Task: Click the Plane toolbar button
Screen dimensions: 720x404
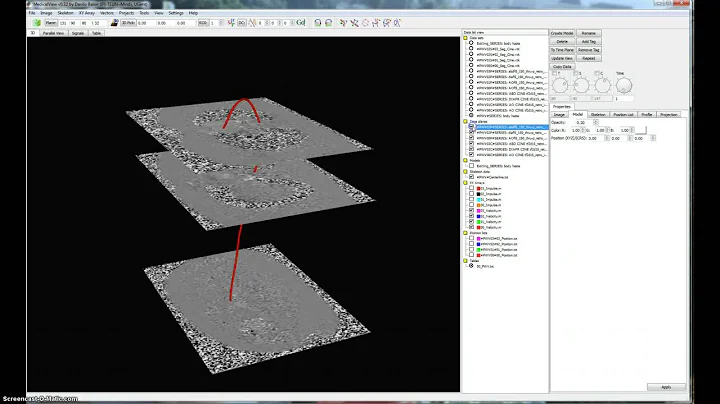Action: [x=51, y=23]
